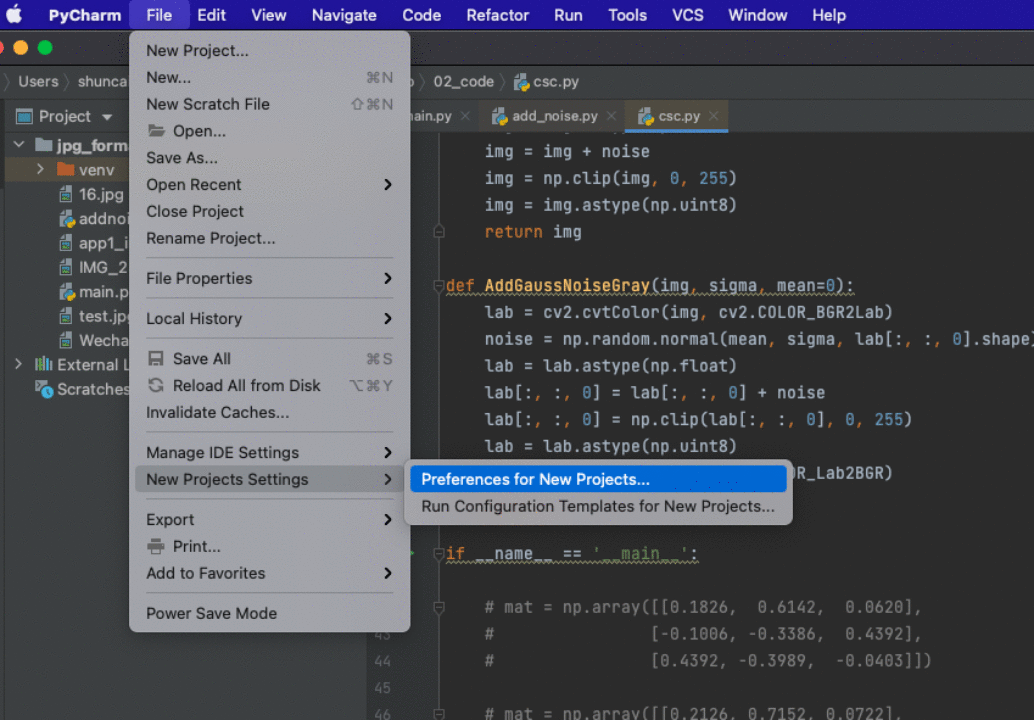This screenshot has width=1034, height=720.
Task: Open the Project view dropdown
Action: [107, 117]
